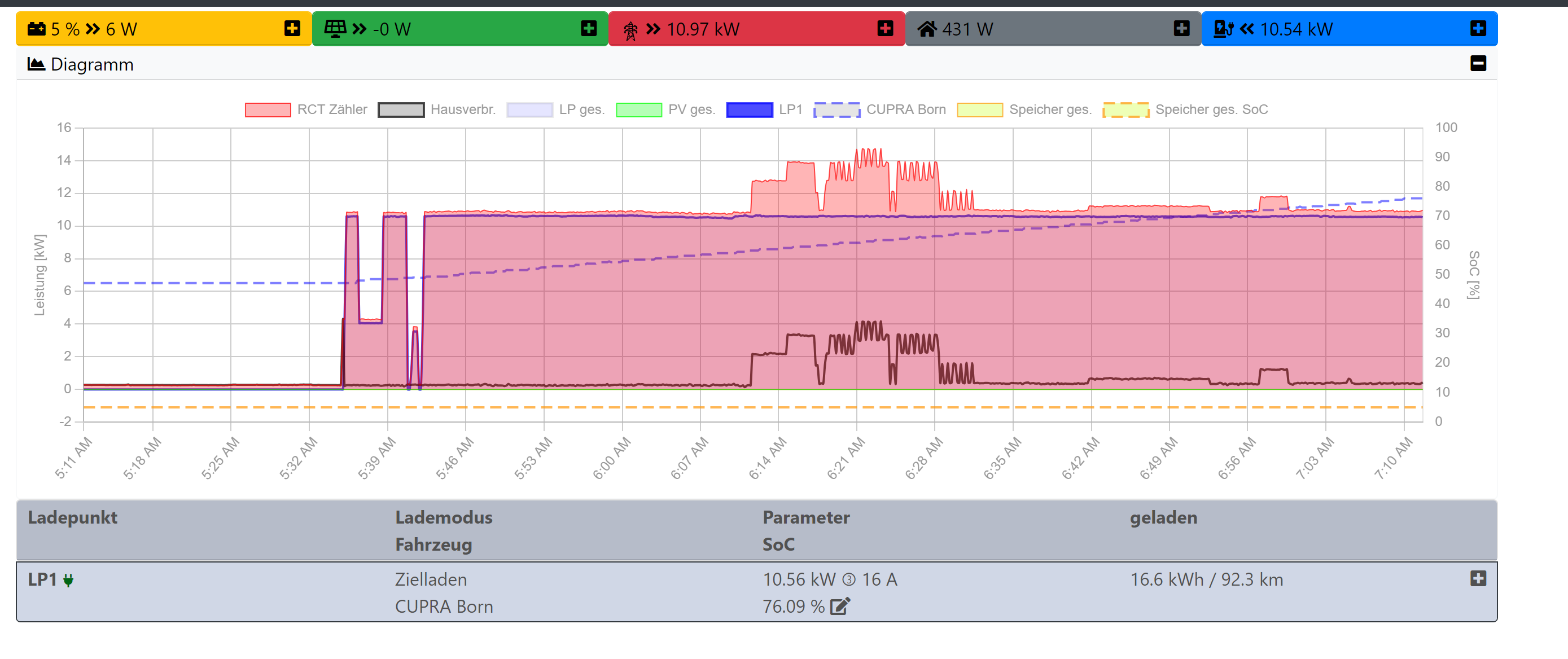The image size is (1568, 659).
Task: Edit the SoC value with pencil icon
Action: click(x=839, y=606)
